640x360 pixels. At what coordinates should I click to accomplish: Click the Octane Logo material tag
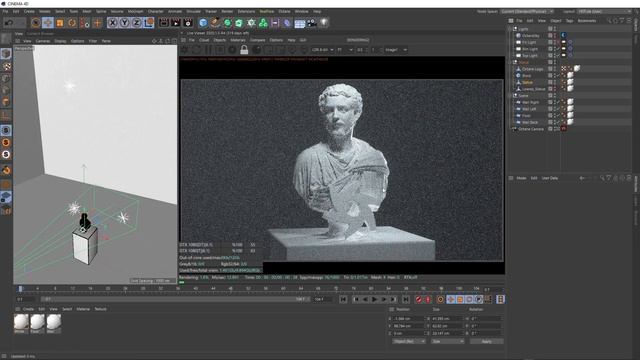577,69
